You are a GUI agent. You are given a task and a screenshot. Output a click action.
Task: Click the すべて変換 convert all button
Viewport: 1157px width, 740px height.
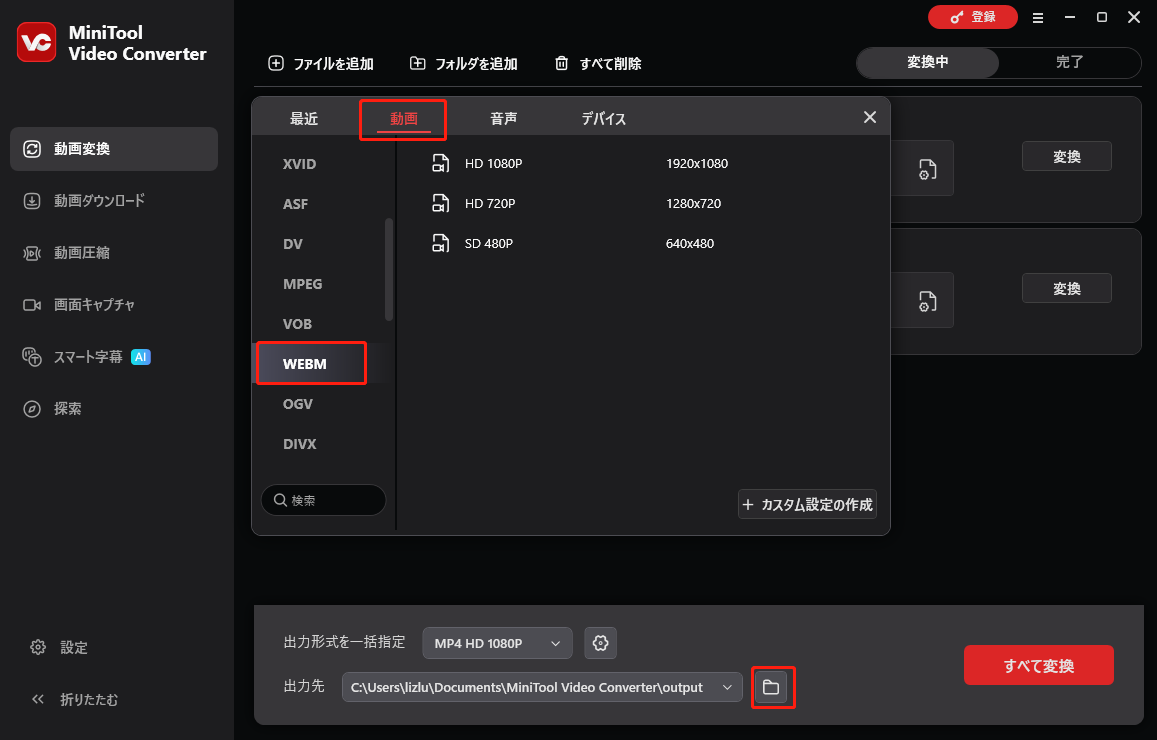click(x=1038, y=664)
